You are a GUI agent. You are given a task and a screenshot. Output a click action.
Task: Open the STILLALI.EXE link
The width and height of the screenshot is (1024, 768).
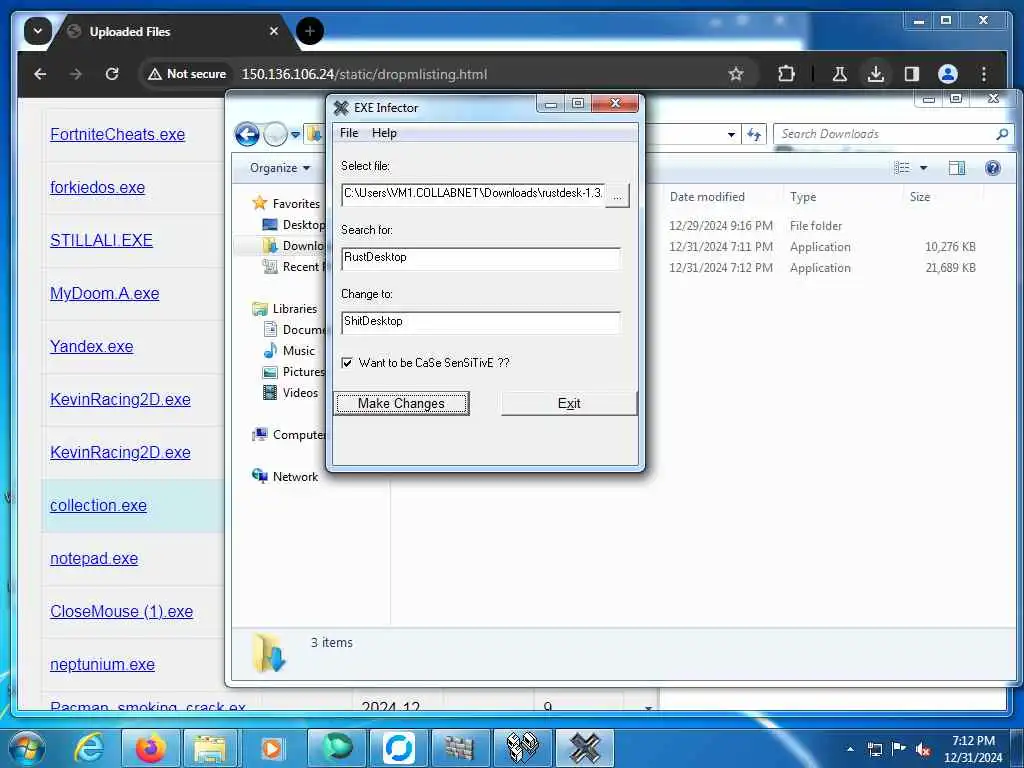(101, 240)
